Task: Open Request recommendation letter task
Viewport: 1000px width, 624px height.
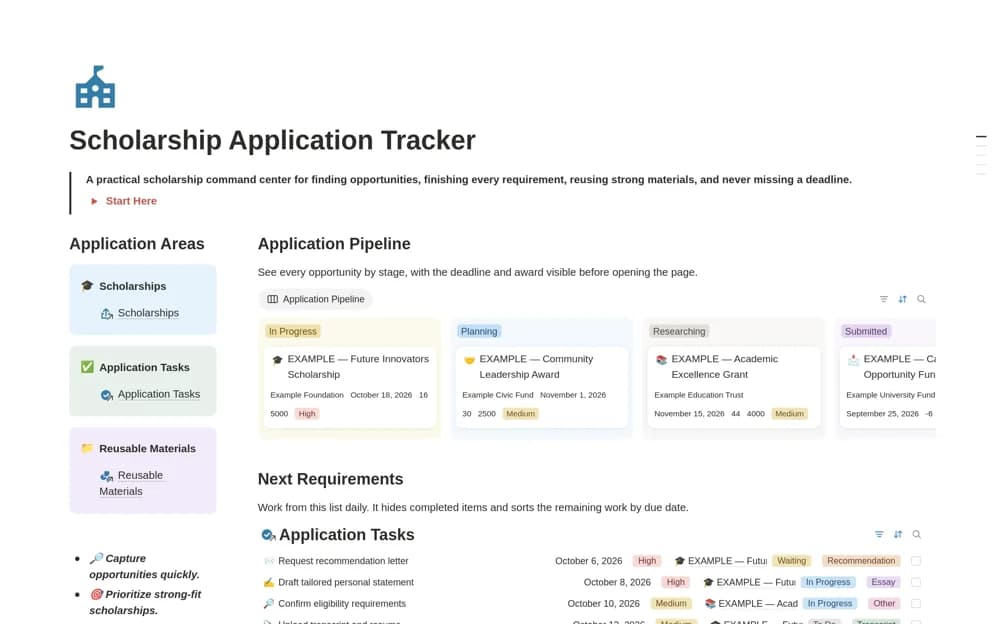Action: (343, 561)
